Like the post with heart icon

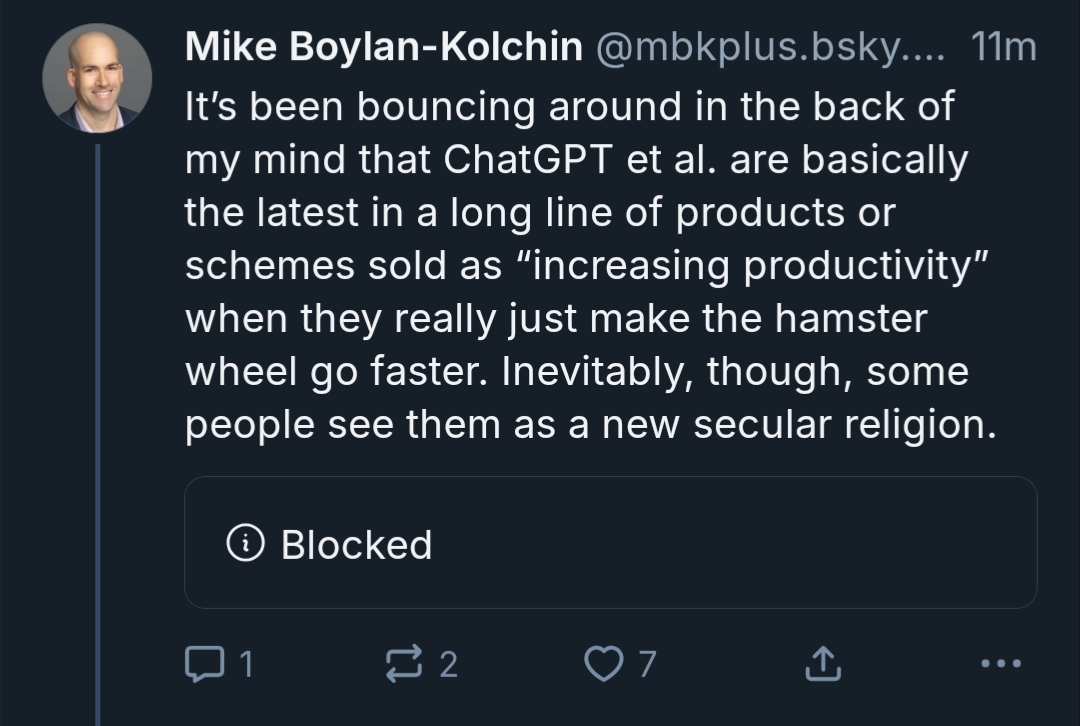[x=602, y=663]
